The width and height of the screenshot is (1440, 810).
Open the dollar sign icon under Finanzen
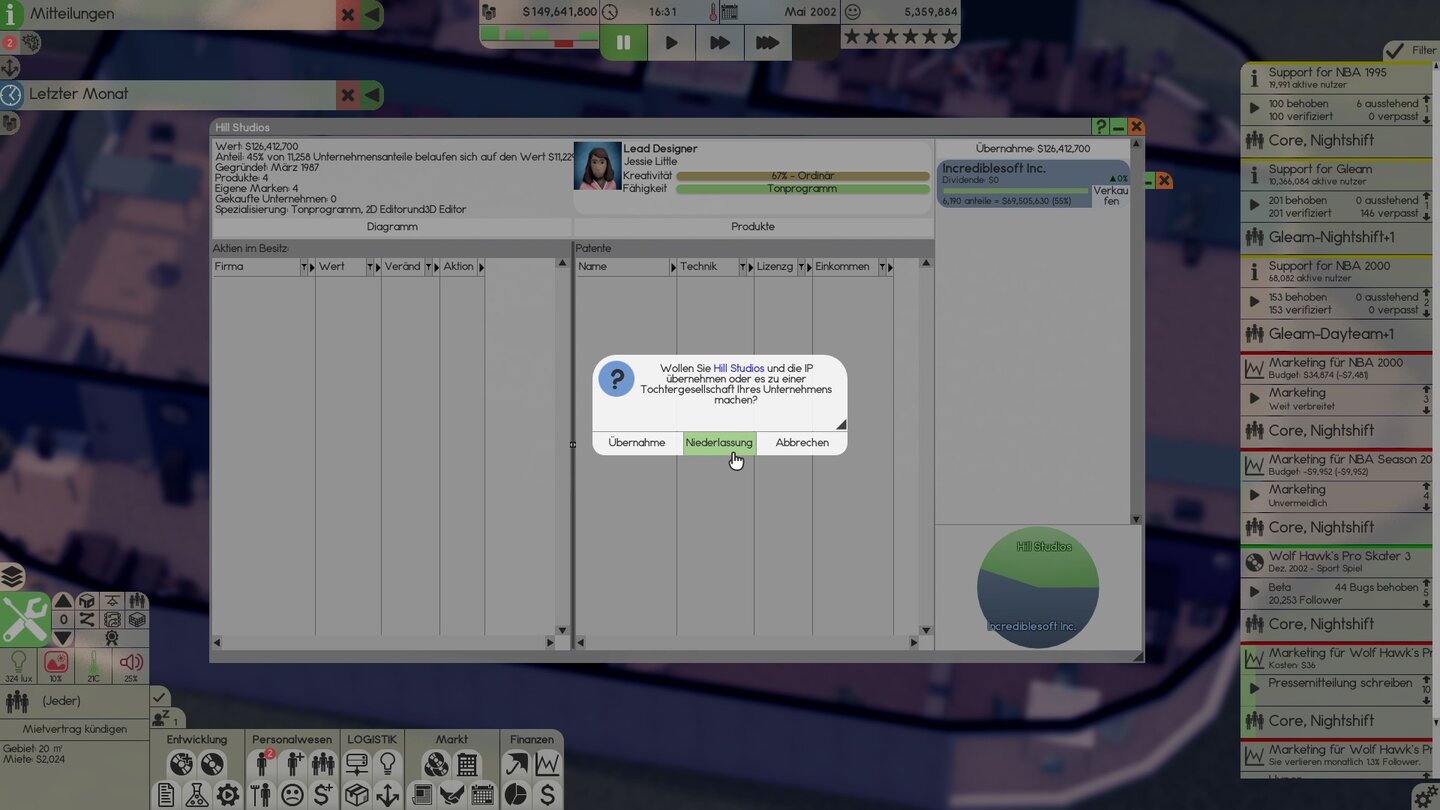click(x=547, y=795)
